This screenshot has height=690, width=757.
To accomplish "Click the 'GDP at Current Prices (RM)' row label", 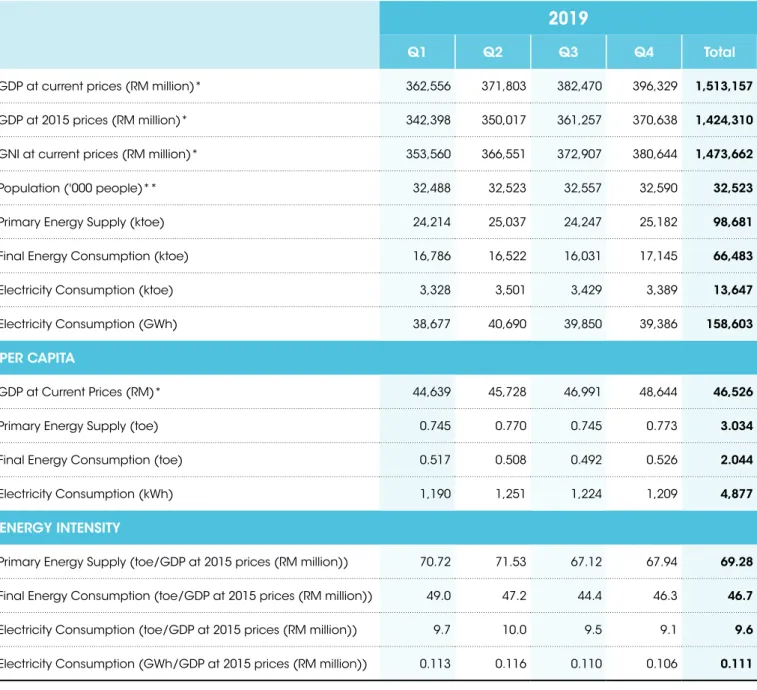I will [80, 392].
